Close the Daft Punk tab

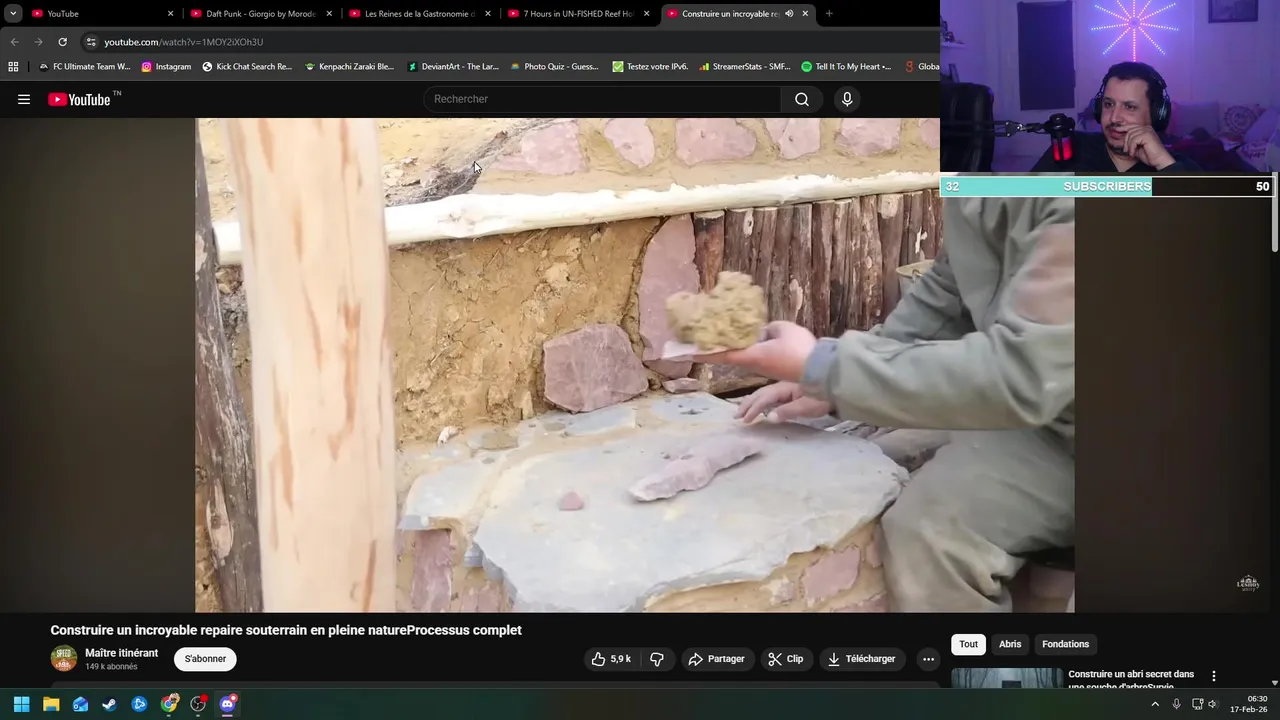tap(329, 14)
